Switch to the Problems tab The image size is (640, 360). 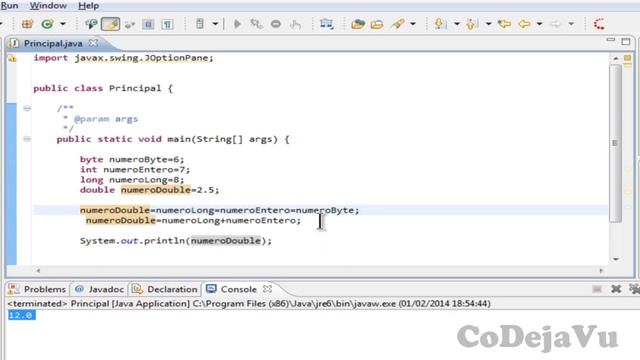point(37,289)
